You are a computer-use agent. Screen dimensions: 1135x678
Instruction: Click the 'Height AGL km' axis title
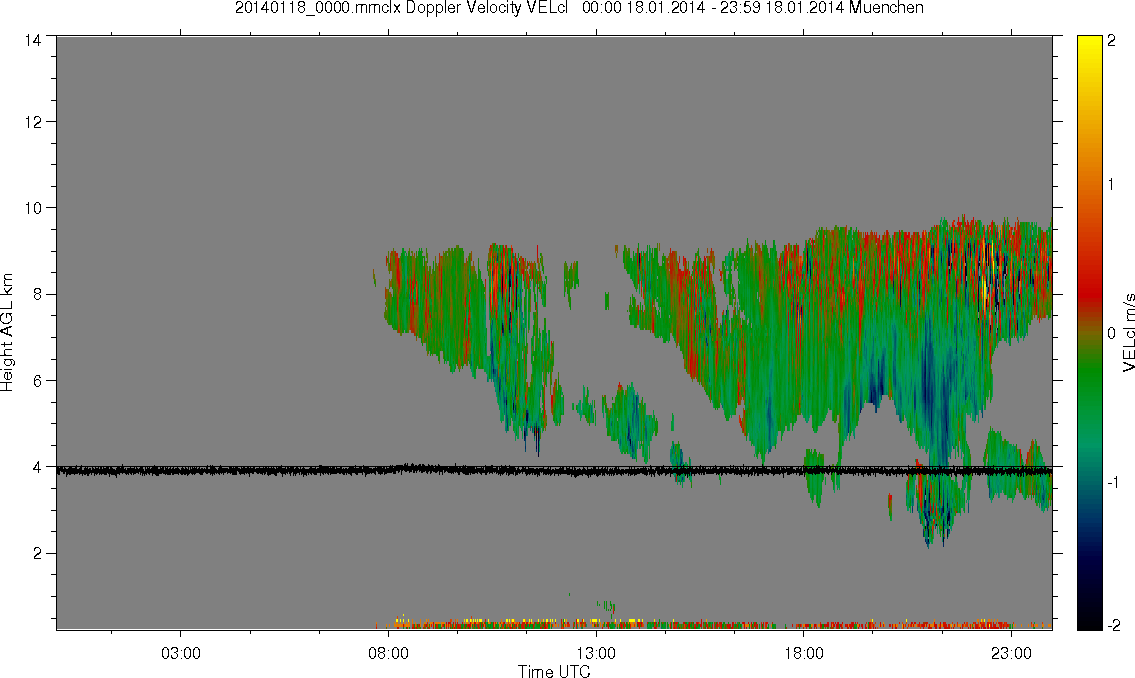pos(7,333)
